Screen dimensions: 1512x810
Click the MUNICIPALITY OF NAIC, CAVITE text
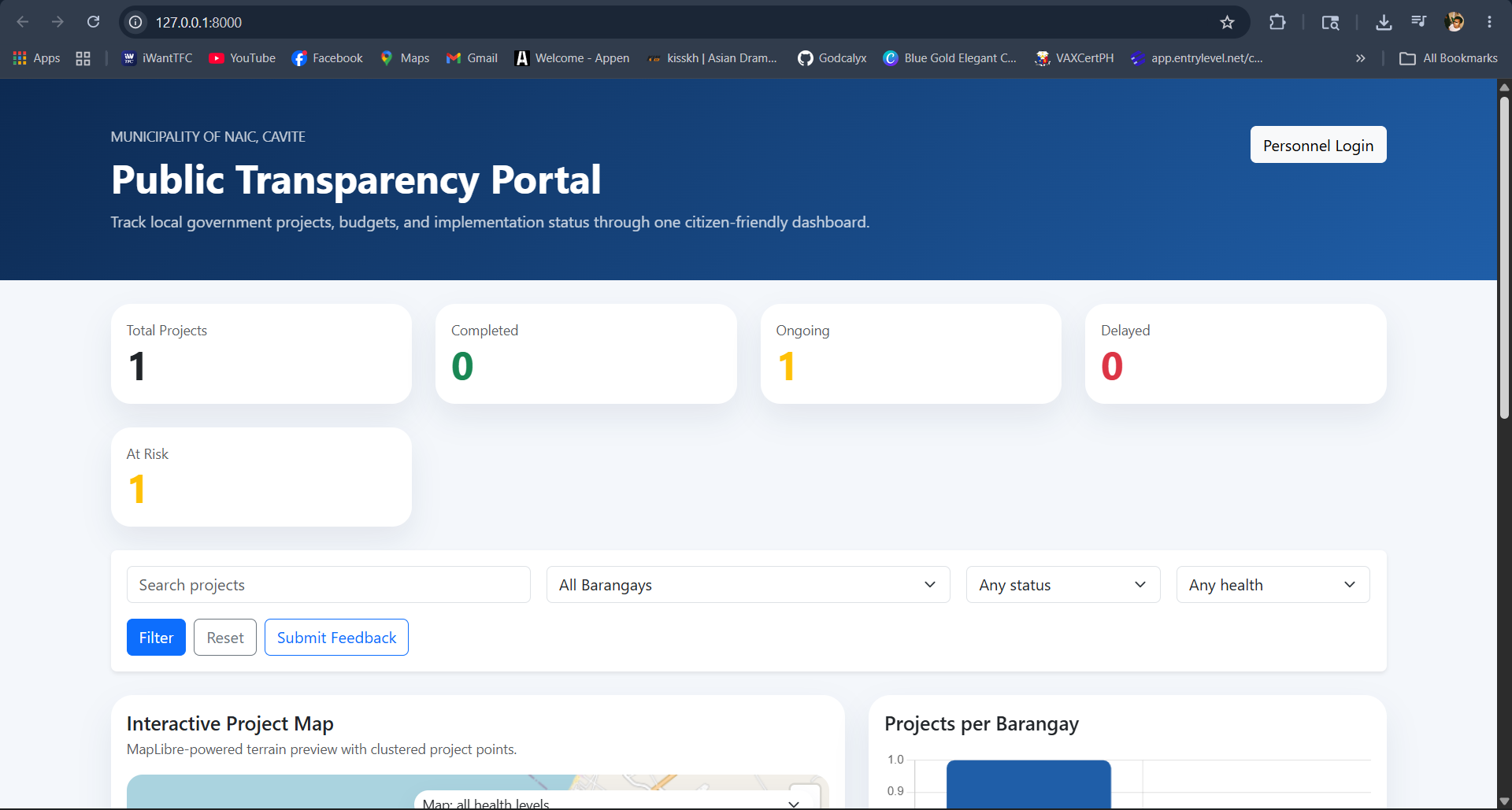click(x=208, y=137)
